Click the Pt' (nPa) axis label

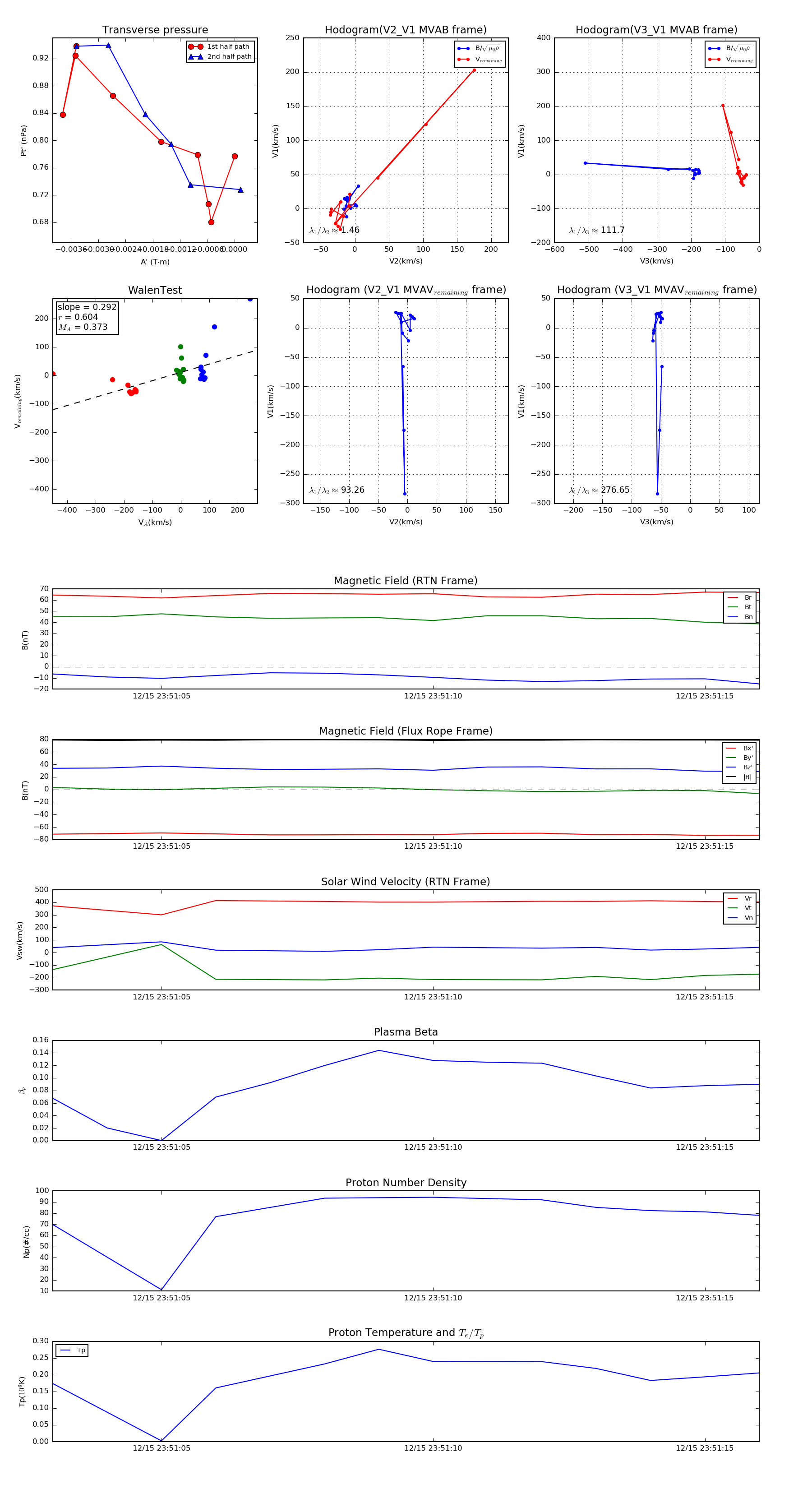24,140
